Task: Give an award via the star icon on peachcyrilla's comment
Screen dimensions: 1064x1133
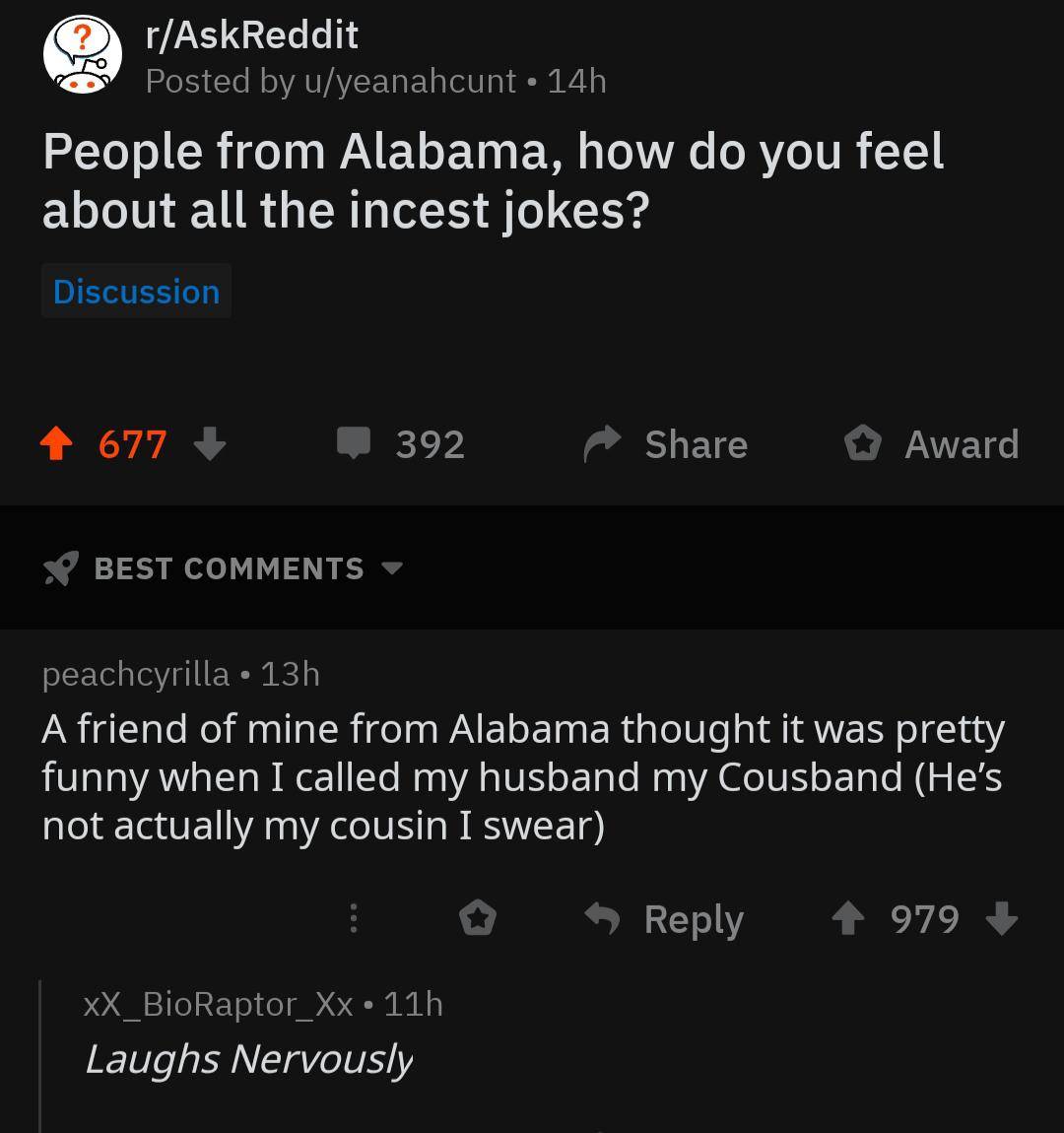Action: click(479, 918)
